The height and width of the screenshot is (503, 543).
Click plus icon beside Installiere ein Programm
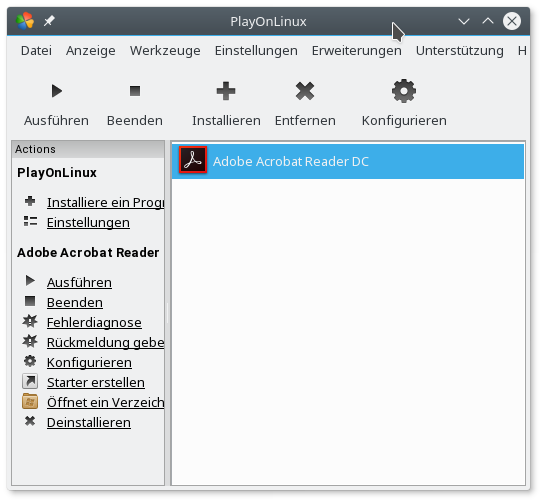30,201
